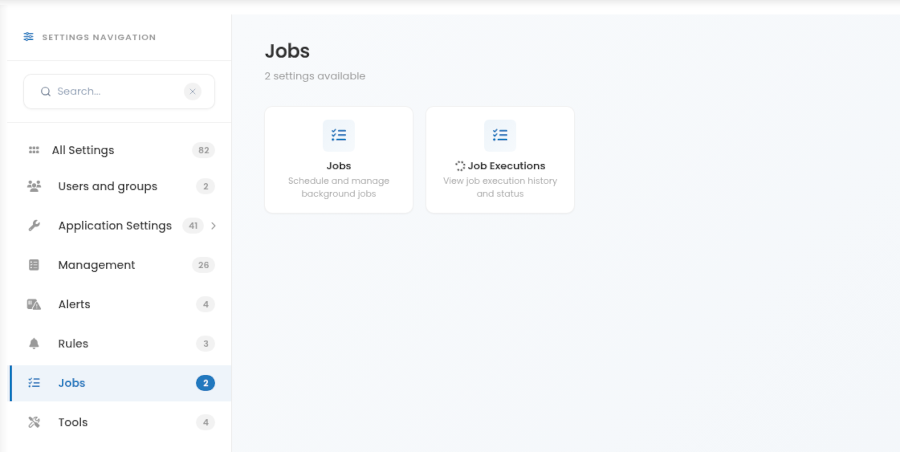The width and height of the screenshot is (900, 452).
Task: Open Users and groups settings
Action: coord(119,186)
